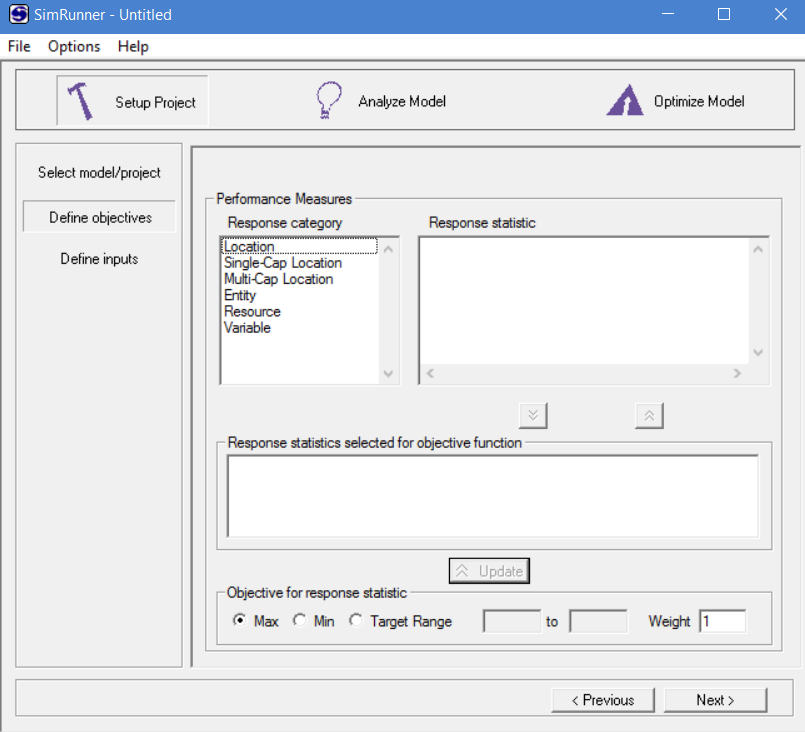Select the Target Range radio button
Viewport: 805px width, 732px height.
tap(356, 620)
